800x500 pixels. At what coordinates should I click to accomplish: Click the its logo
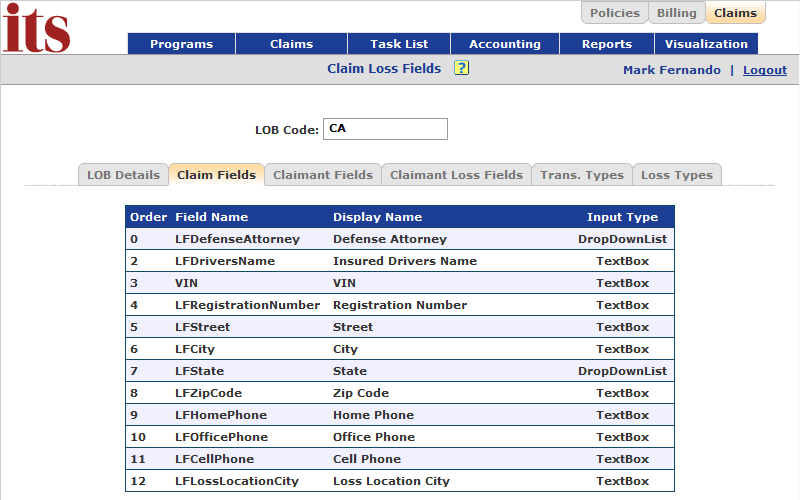click(x=36, y=28)
